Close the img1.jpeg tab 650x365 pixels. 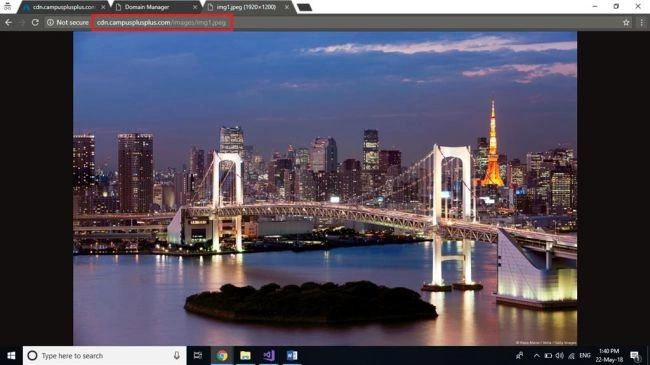[x=287, y=7]
